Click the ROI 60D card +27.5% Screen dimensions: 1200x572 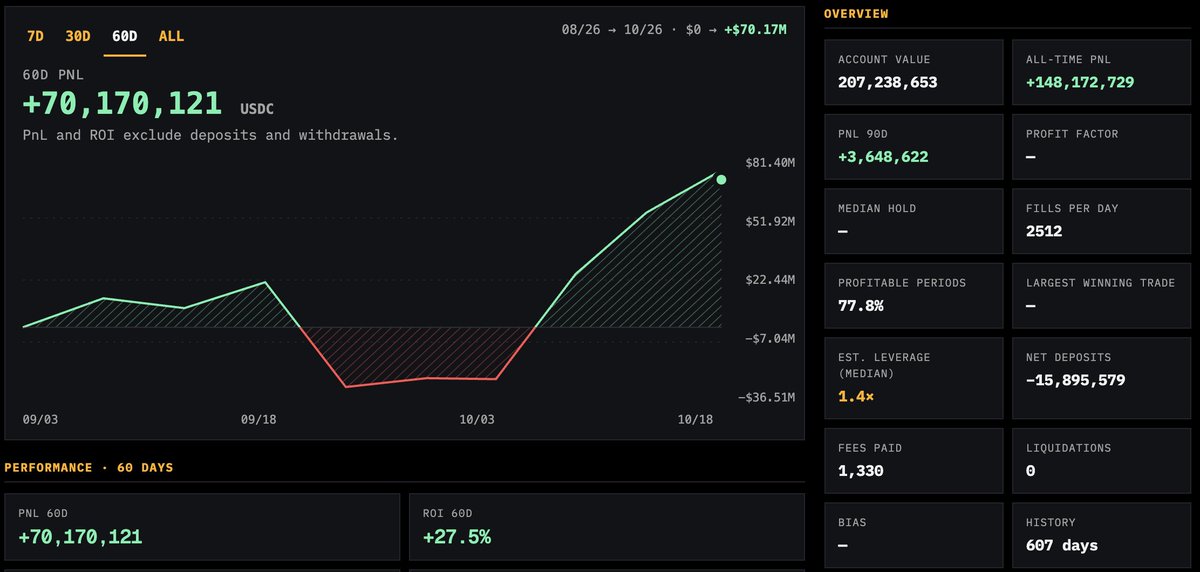tap(606, 526)
